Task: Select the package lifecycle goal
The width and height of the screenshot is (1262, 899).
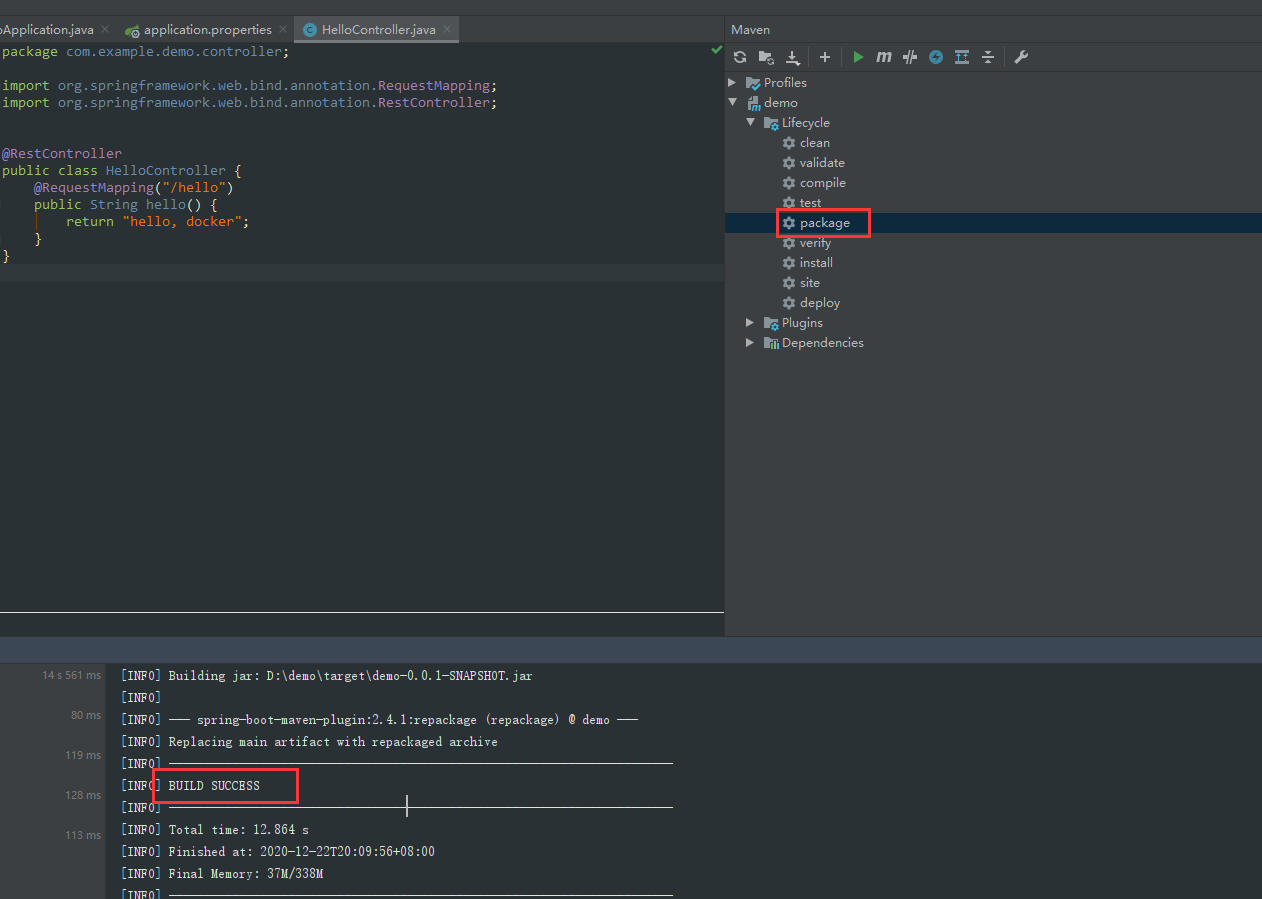Action: (x=825, y=222)
